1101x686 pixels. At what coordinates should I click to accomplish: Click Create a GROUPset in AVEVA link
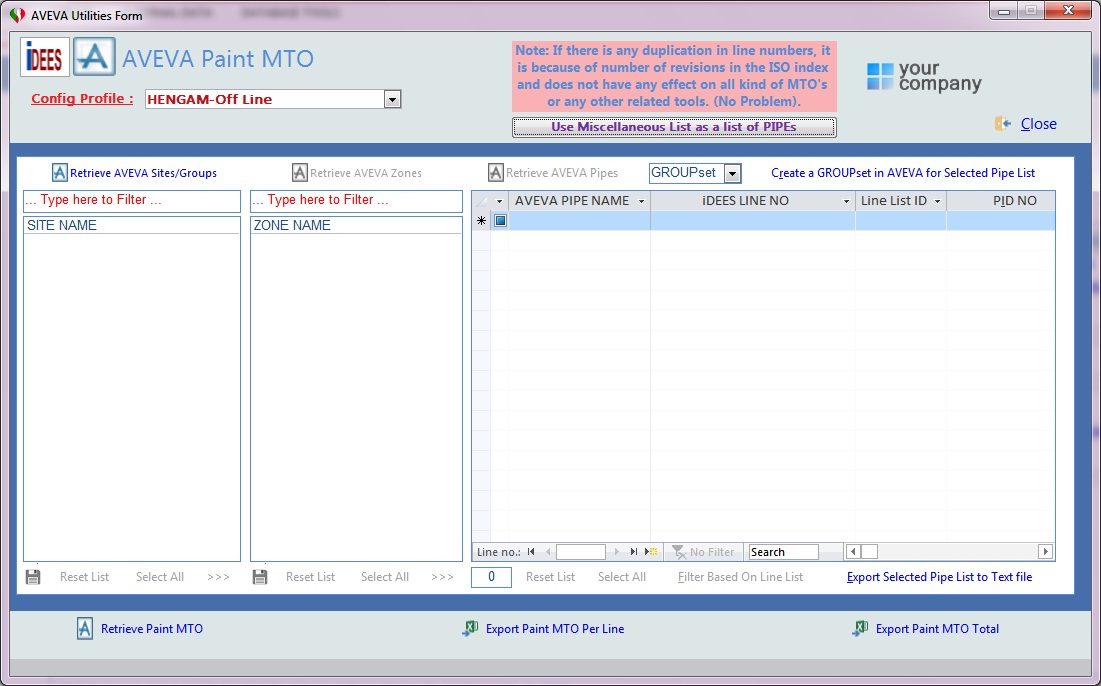pyautogui.click(x=903, y=173)
